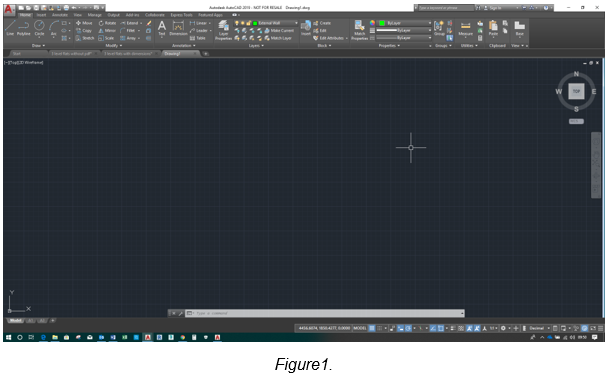Choose the Scale command
This screenshot has height=376, width=608.
pos(106,38)
